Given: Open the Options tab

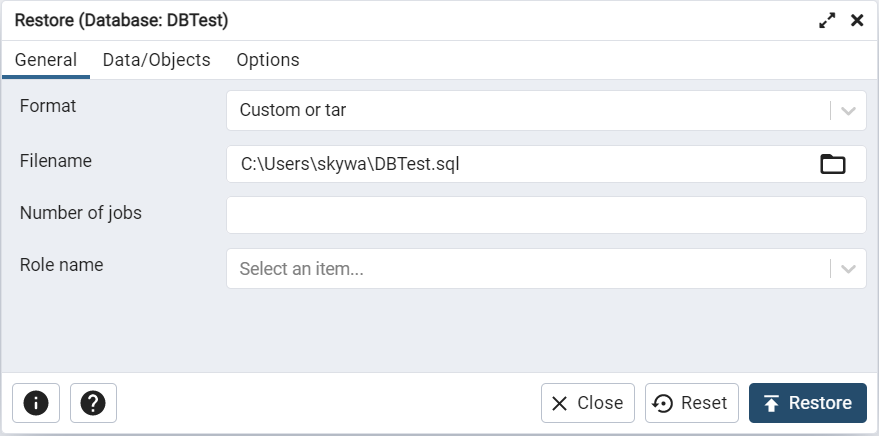Looking at the screenshot, I should click(x=268, y=60).
